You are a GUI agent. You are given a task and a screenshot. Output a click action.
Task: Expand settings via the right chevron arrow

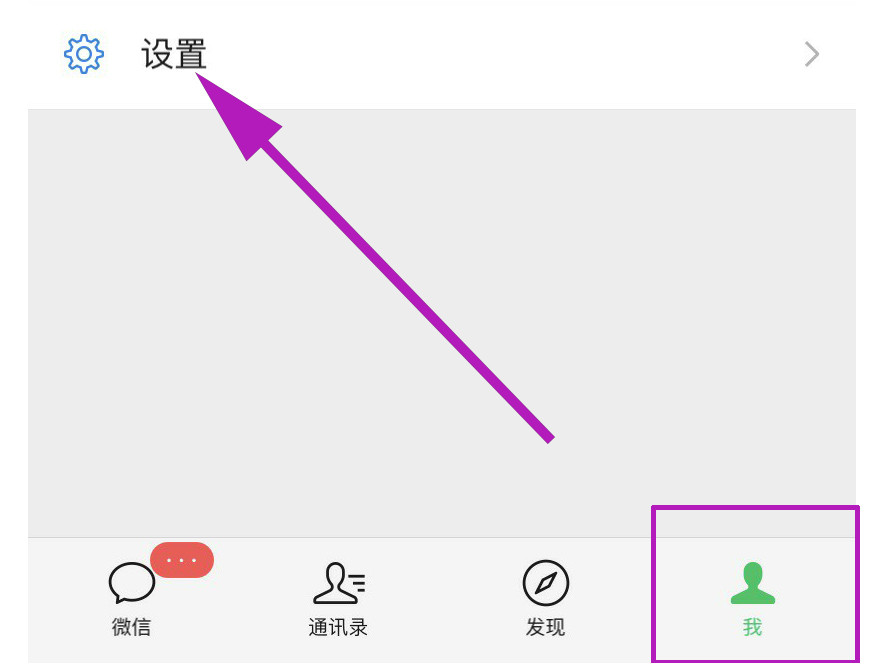811,54
